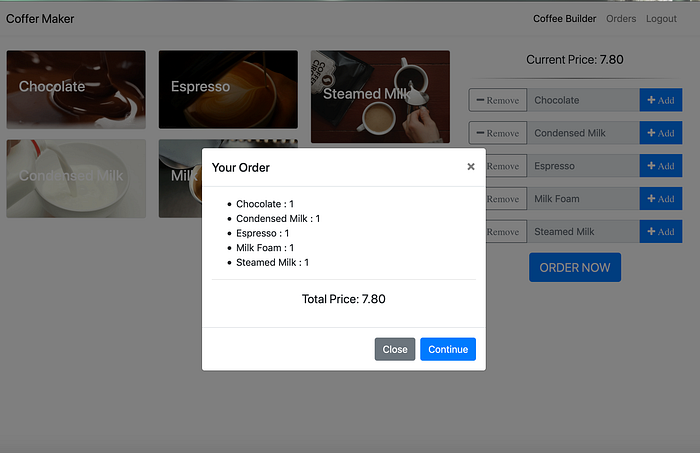Select the Chocolate image card

pos(76,90)
